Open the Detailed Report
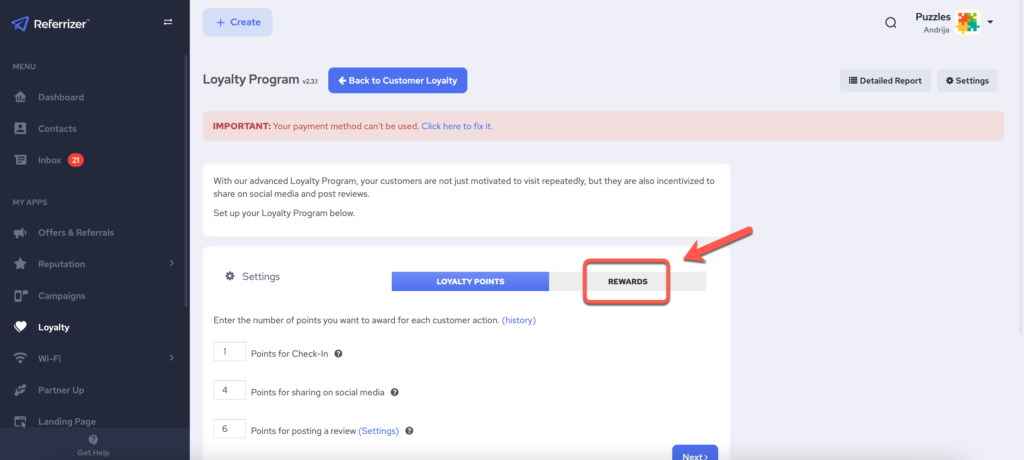 (885, 80)
